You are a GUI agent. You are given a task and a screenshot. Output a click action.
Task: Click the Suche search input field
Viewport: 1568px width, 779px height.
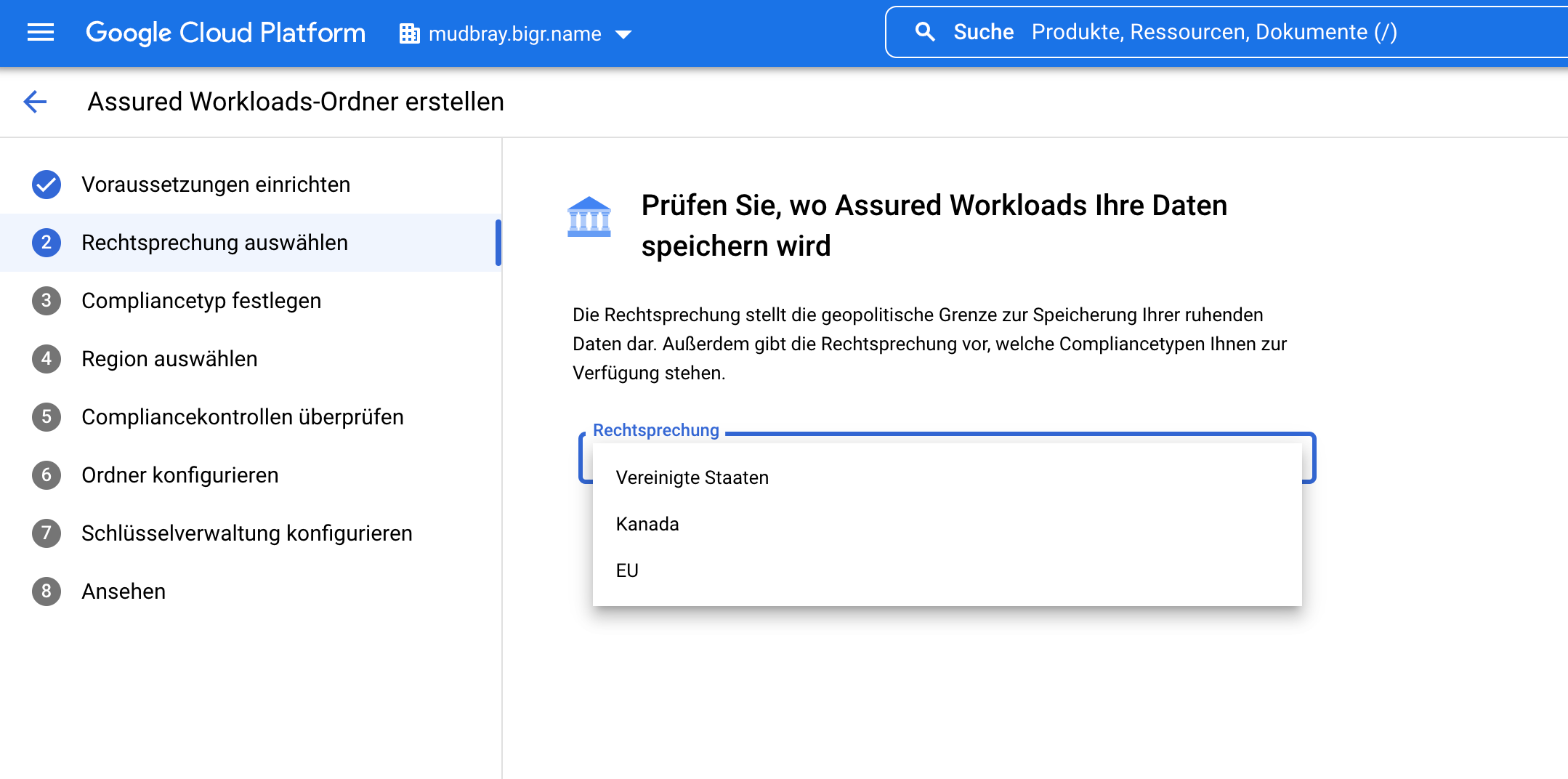[1213, 31]
